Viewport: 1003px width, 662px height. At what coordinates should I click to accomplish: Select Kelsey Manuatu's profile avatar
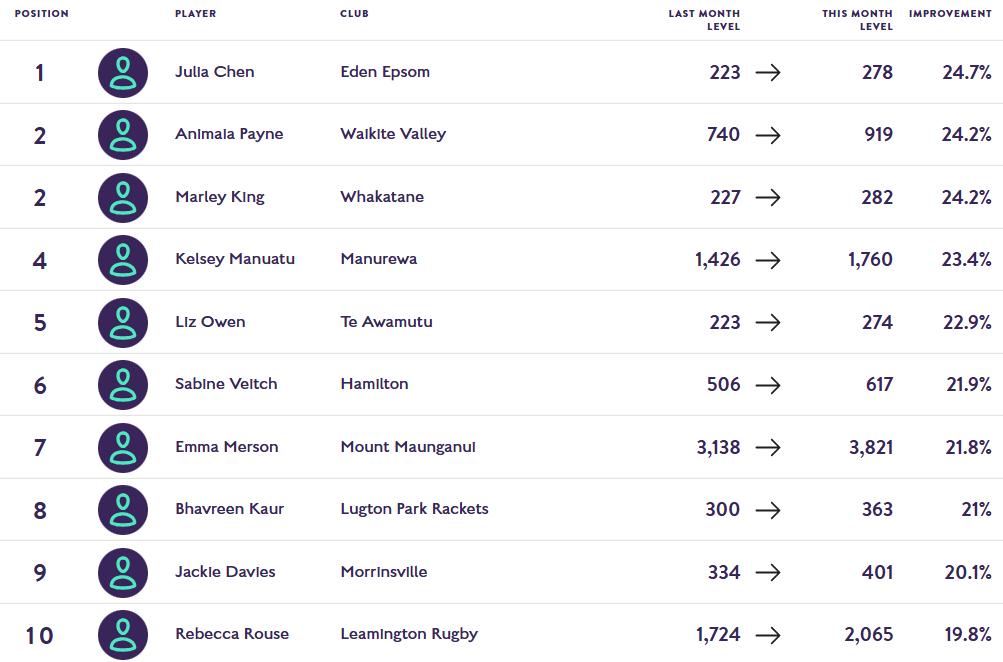coord(123,260)
